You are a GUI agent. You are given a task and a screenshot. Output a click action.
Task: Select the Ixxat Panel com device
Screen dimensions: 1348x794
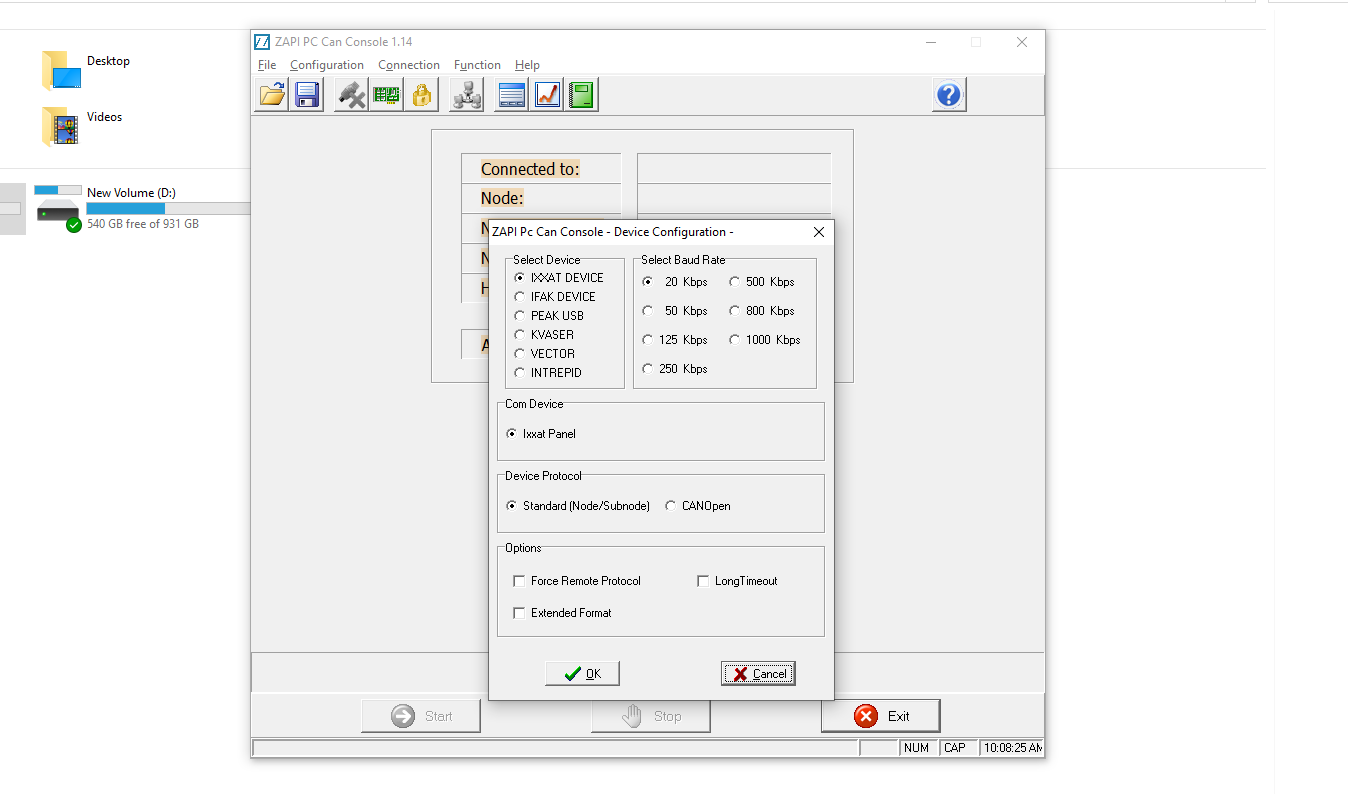[x=541, y=434]
